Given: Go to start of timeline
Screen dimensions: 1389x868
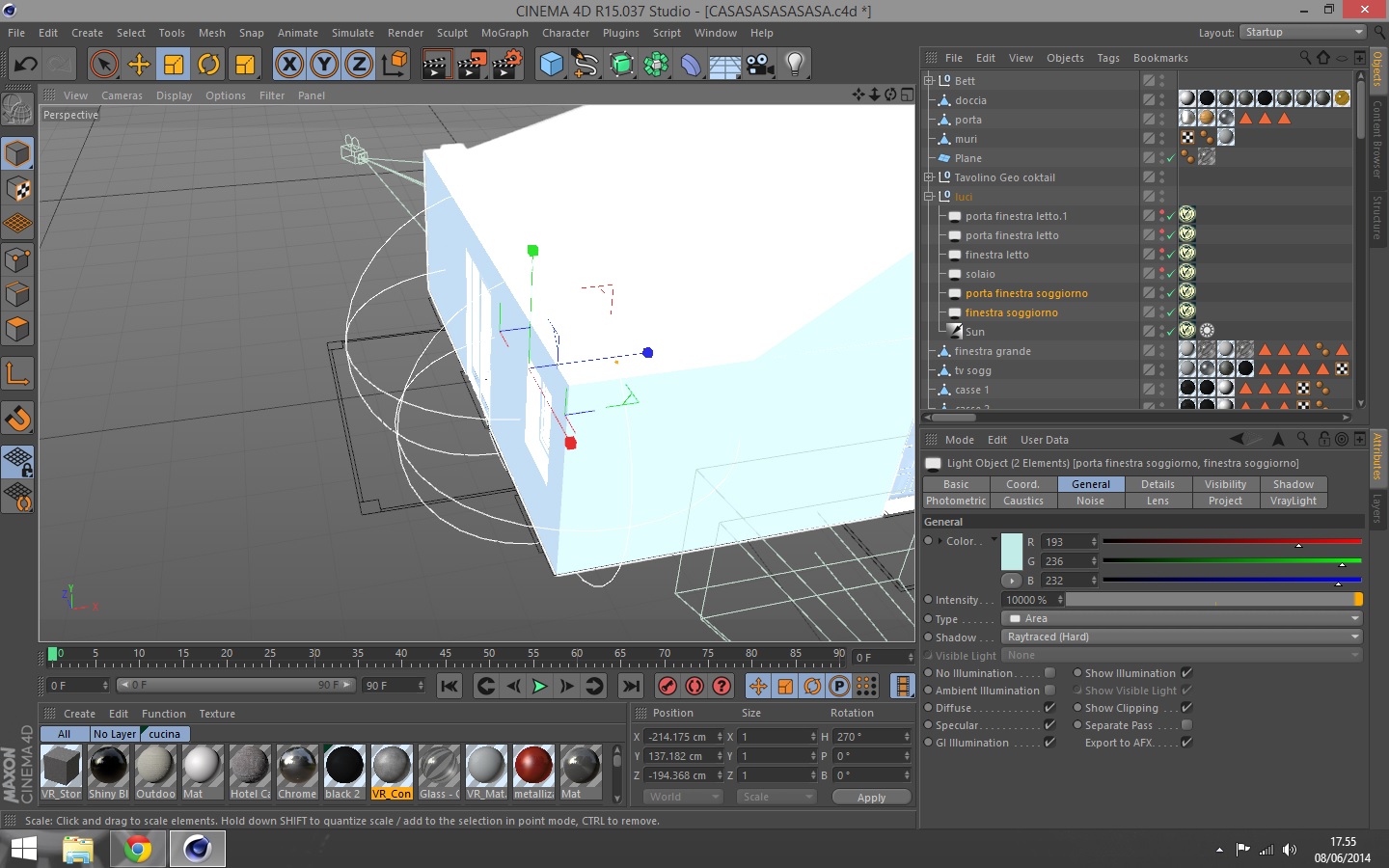Looking at the screenshot, I should pyautogui.click(x=449, y=686).
